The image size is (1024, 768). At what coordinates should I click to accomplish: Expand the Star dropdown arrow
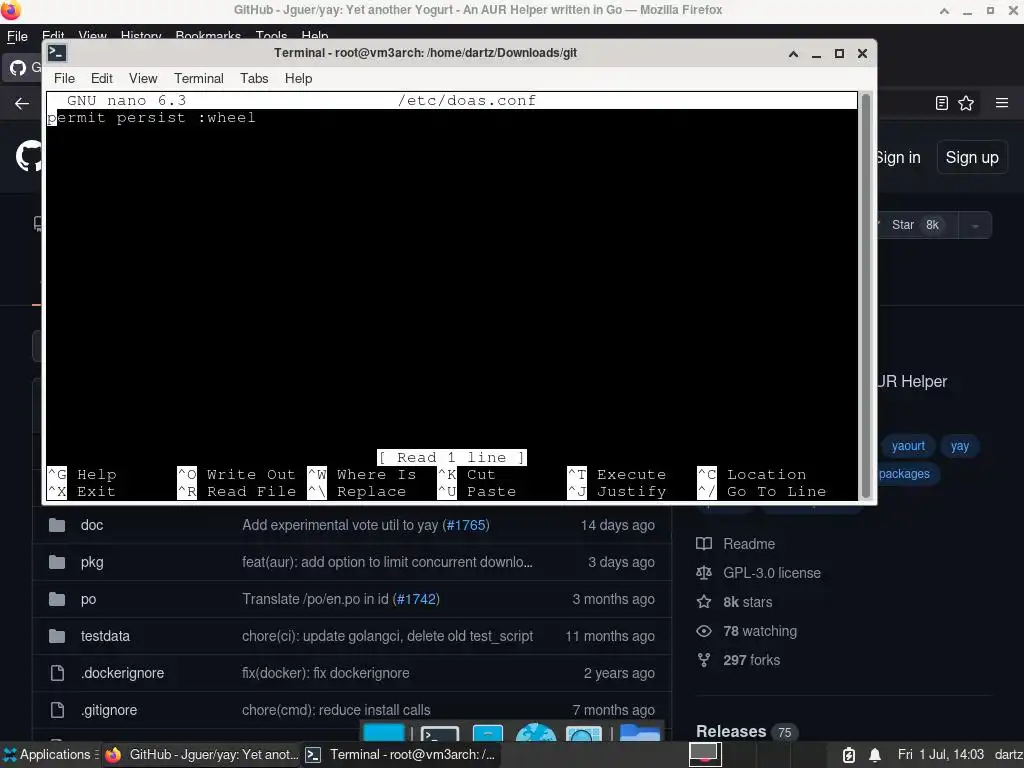pos(974,225)
